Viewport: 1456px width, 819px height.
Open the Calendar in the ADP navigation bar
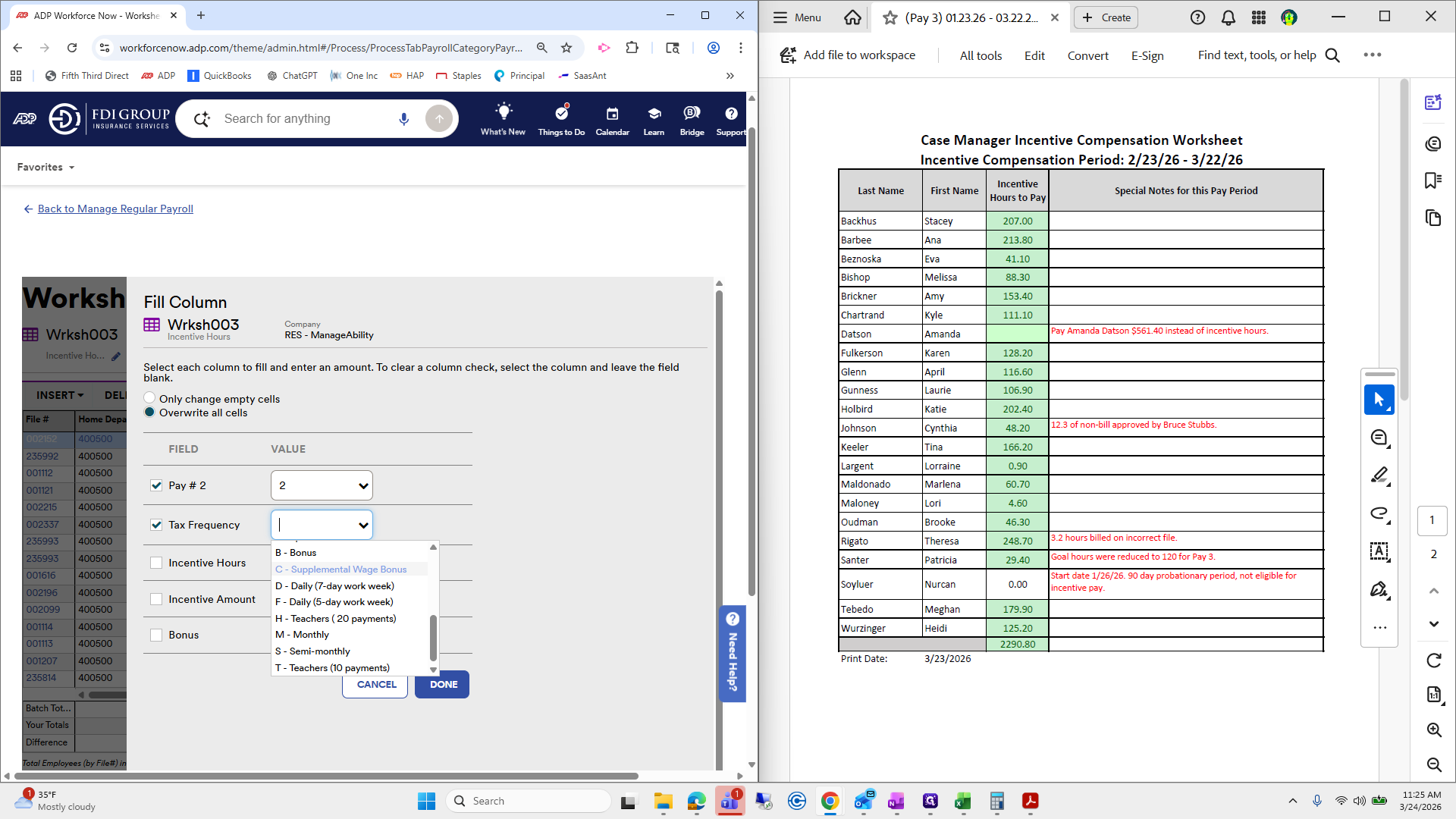click(x=612, y=119)
